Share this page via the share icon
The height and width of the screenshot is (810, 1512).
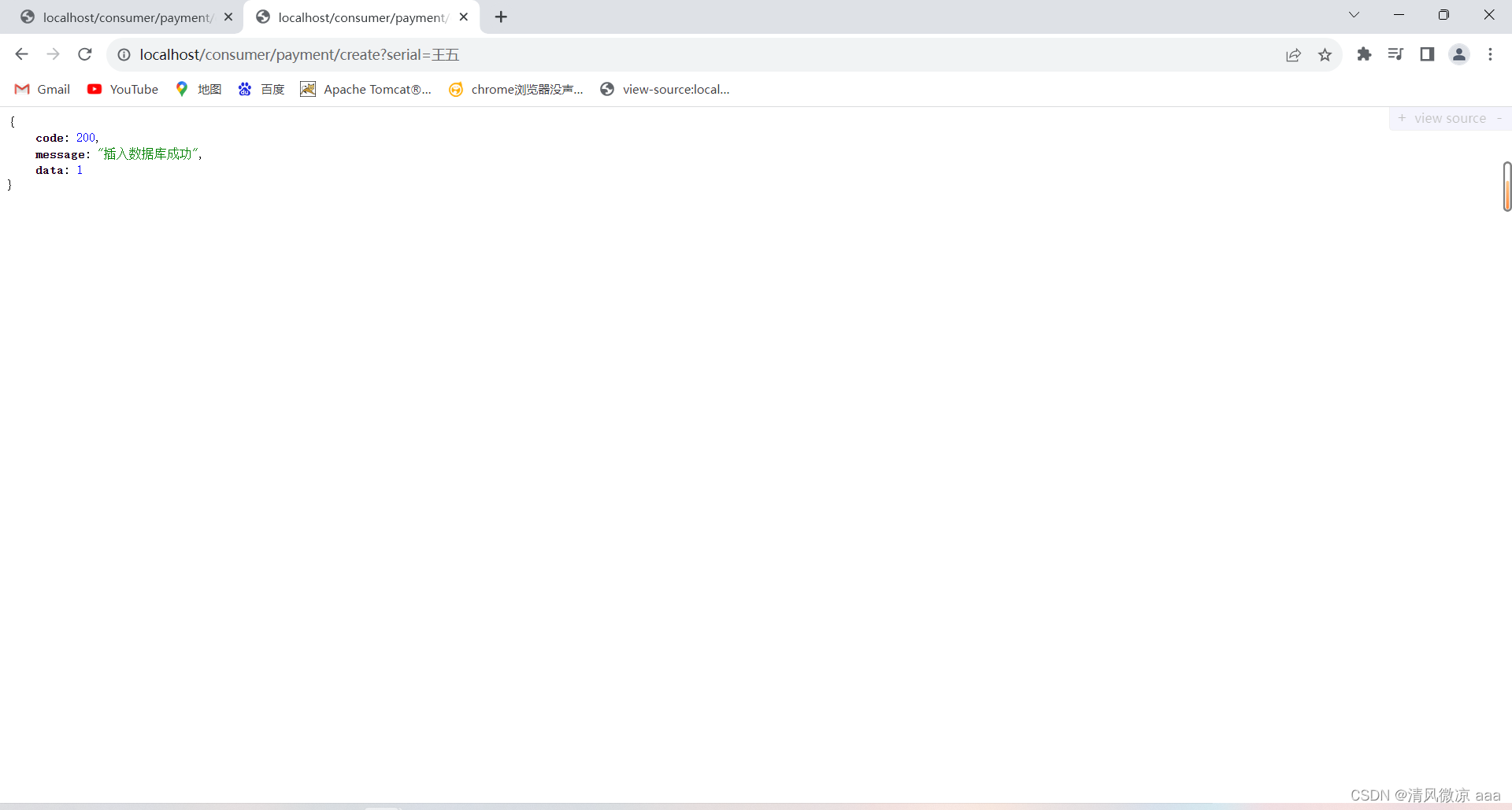(x=1293, y=54)
